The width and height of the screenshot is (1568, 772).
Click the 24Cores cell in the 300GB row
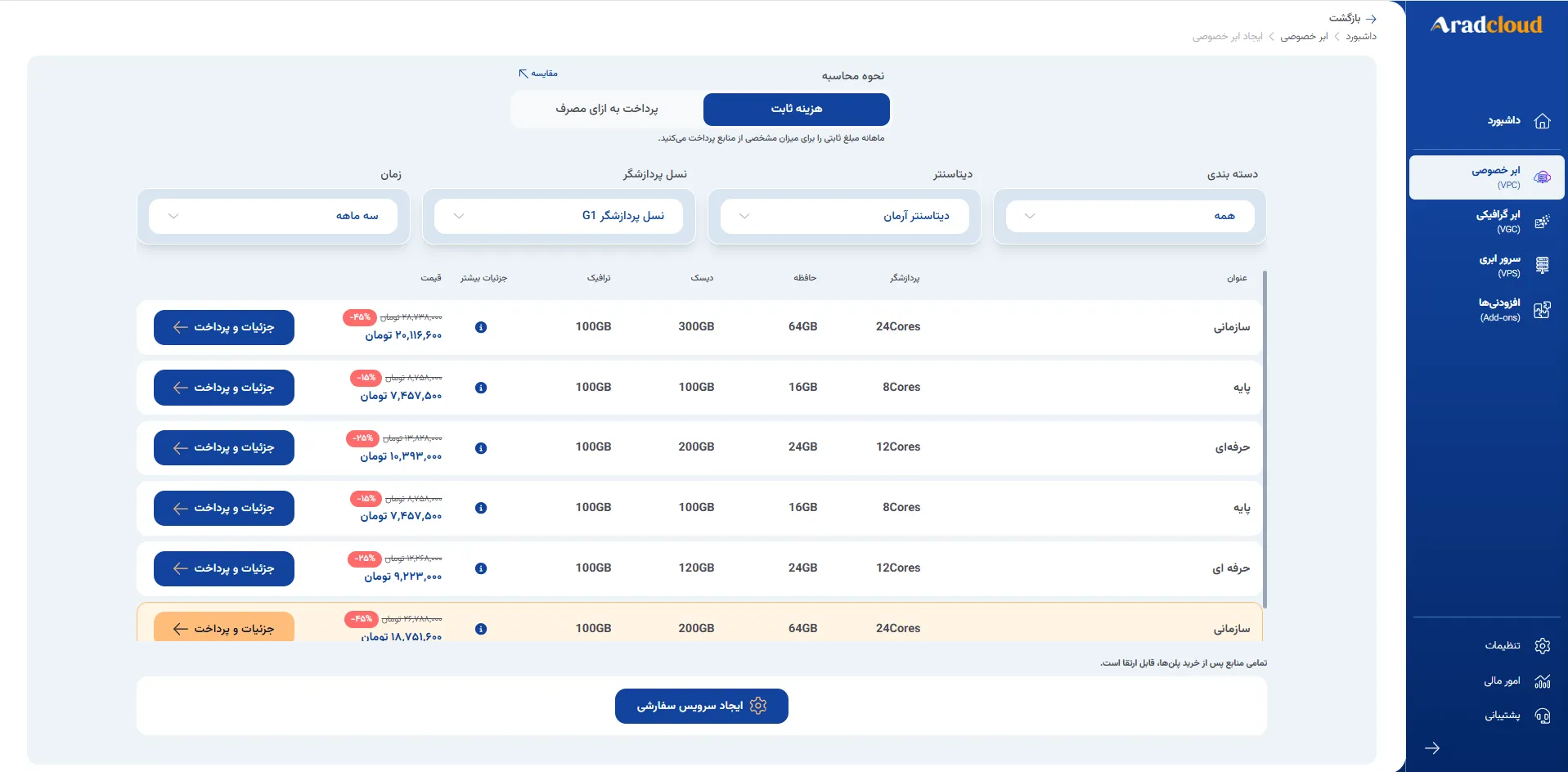coord(898,327)
